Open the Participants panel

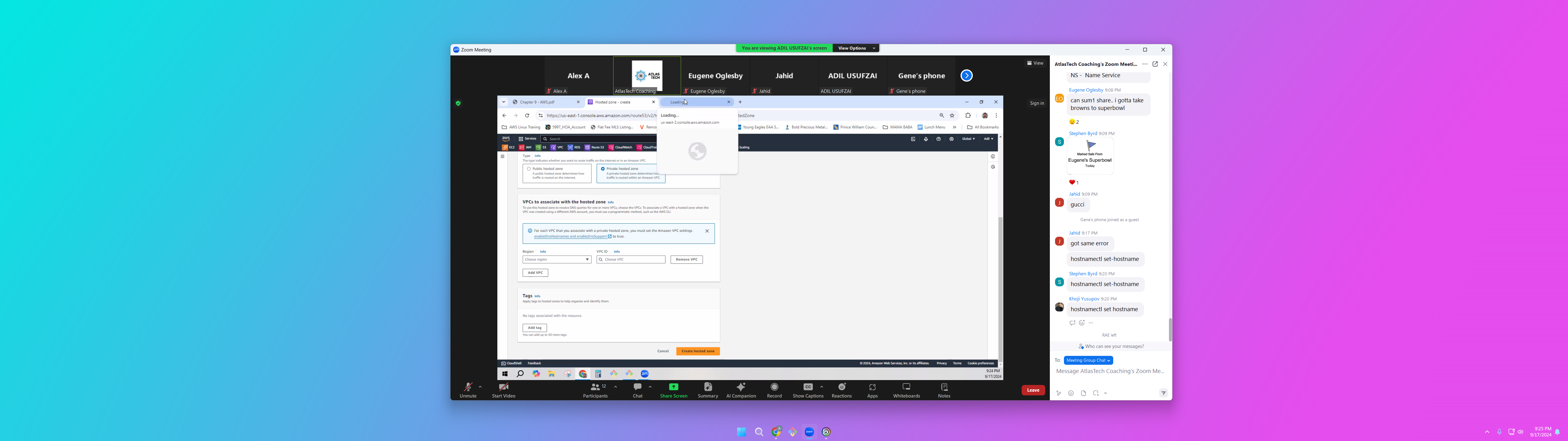tap(595, 387)
